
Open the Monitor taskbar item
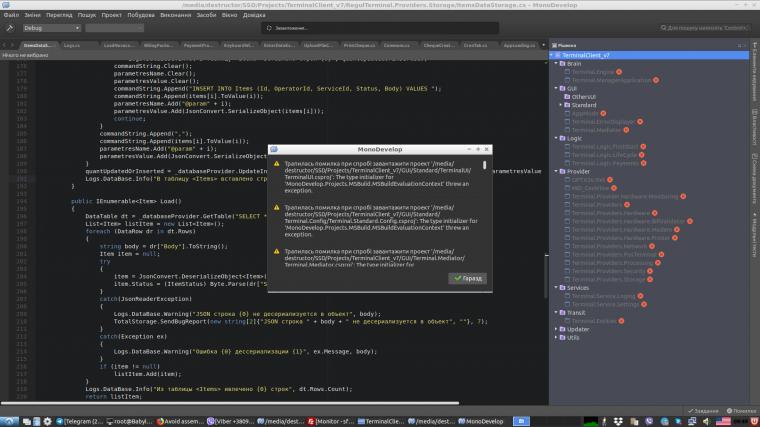click(x=331, y=421)
